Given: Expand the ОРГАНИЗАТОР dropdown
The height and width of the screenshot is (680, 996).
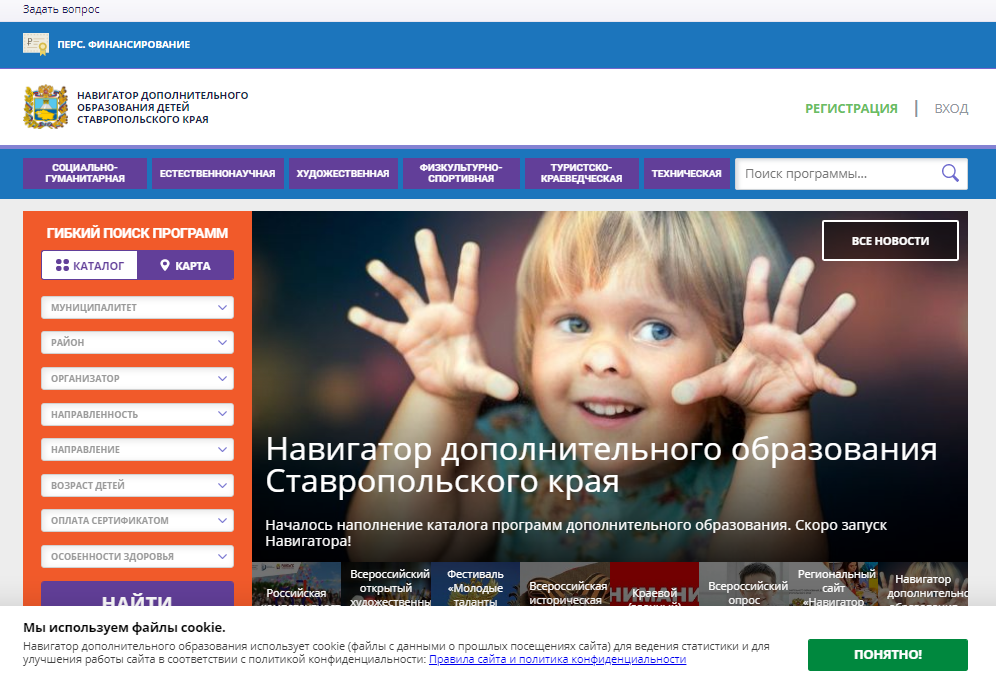Looking at the screenshot, I should tap(137, 379).
